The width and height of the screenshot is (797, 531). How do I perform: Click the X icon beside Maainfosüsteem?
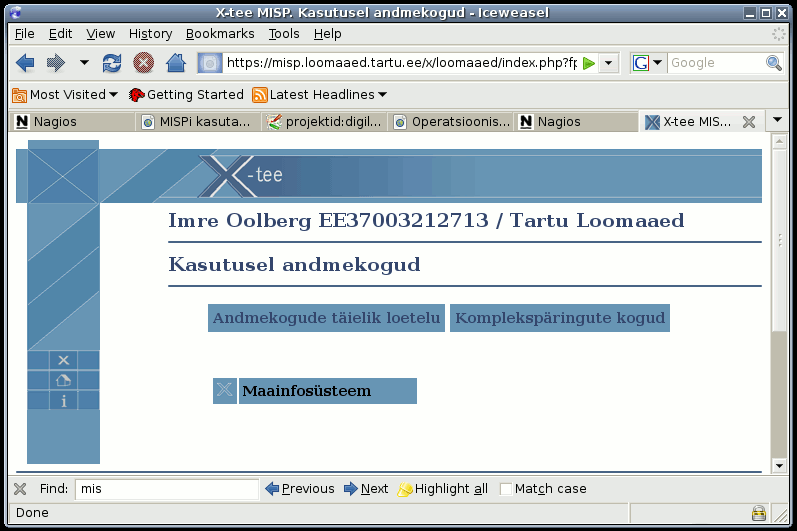tap(225, 391)
